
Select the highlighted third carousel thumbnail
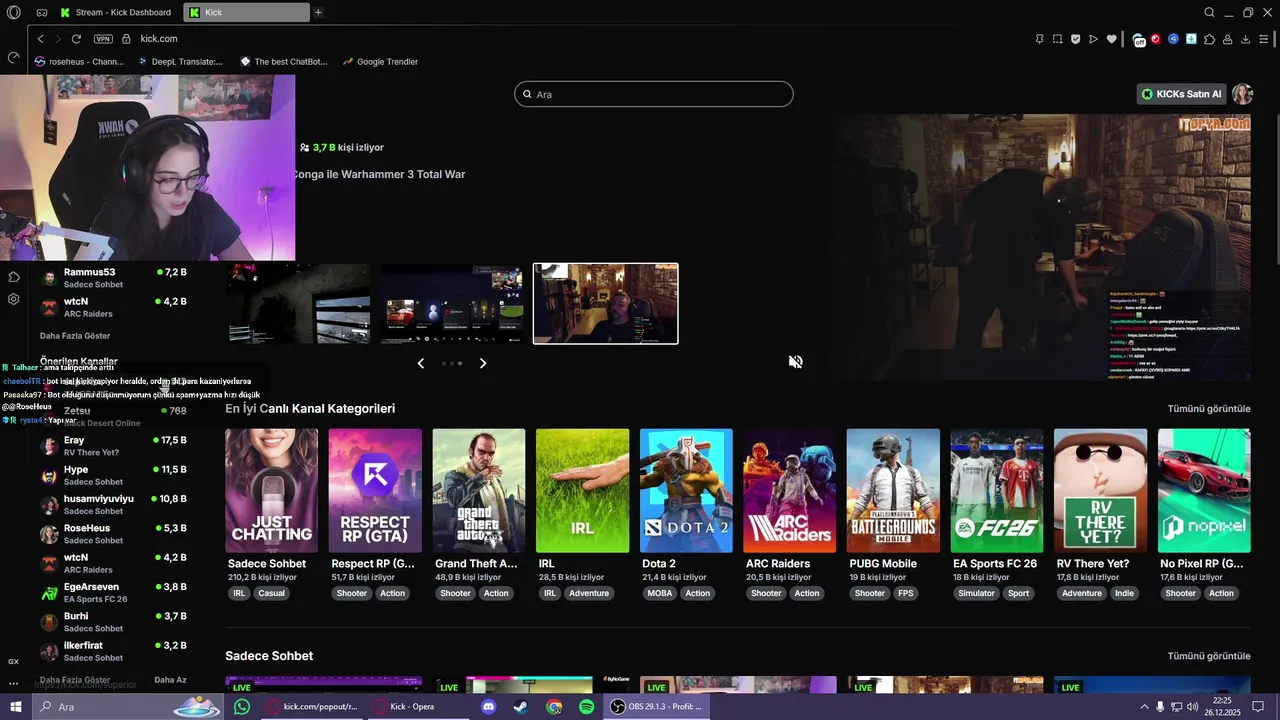(x=606, y=304)
